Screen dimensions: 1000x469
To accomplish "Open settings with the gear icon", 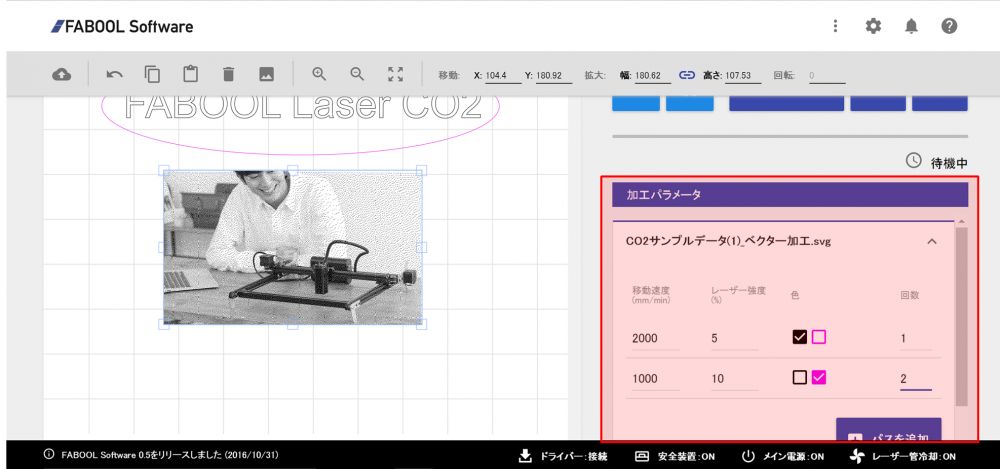I will pos(873,26).
